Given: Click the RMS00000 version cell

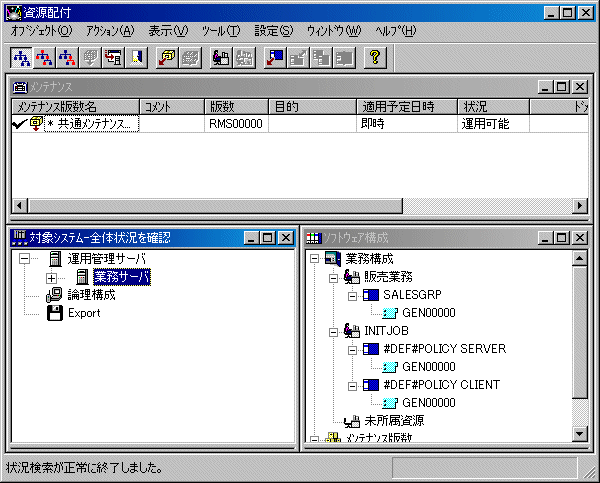Looking at the screenshot, I should (x=236, y=124).
